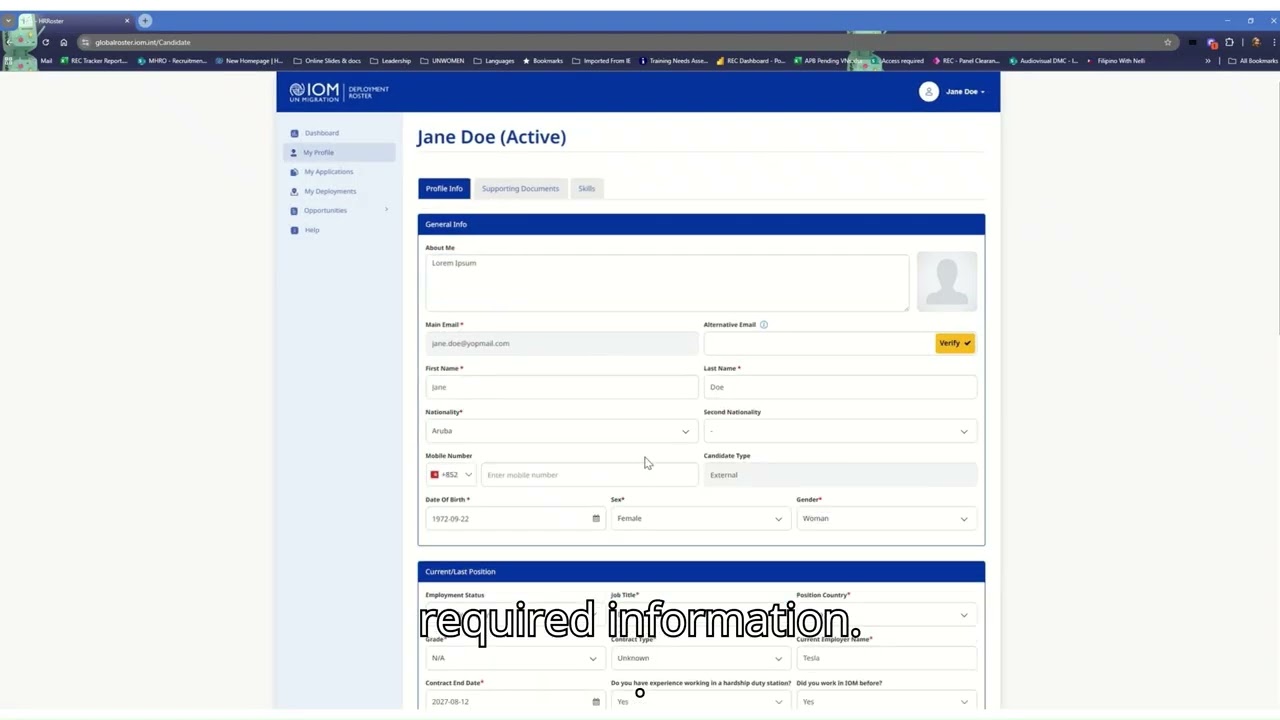
Task: Open the Languages bookmark folder
Action: (x=494, y=61)
